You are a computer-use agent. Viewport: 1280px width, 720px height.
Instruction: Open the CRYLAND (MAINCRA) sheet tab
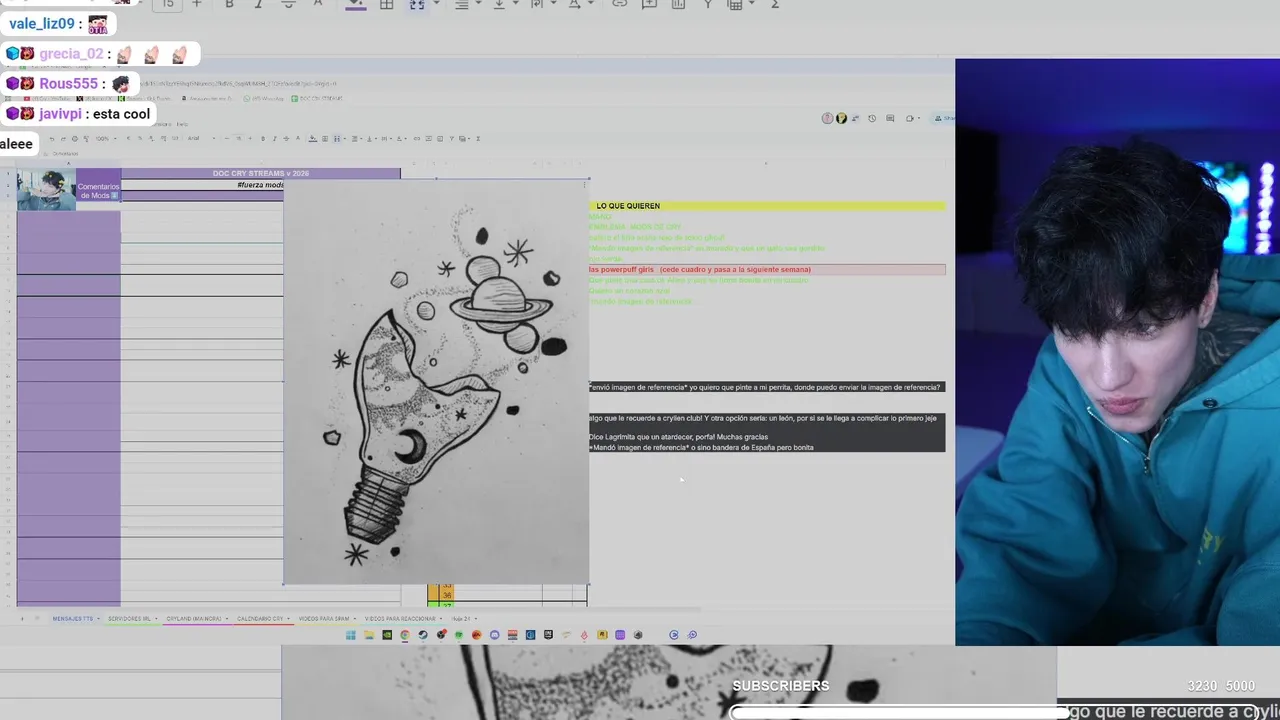pos(193,619)
